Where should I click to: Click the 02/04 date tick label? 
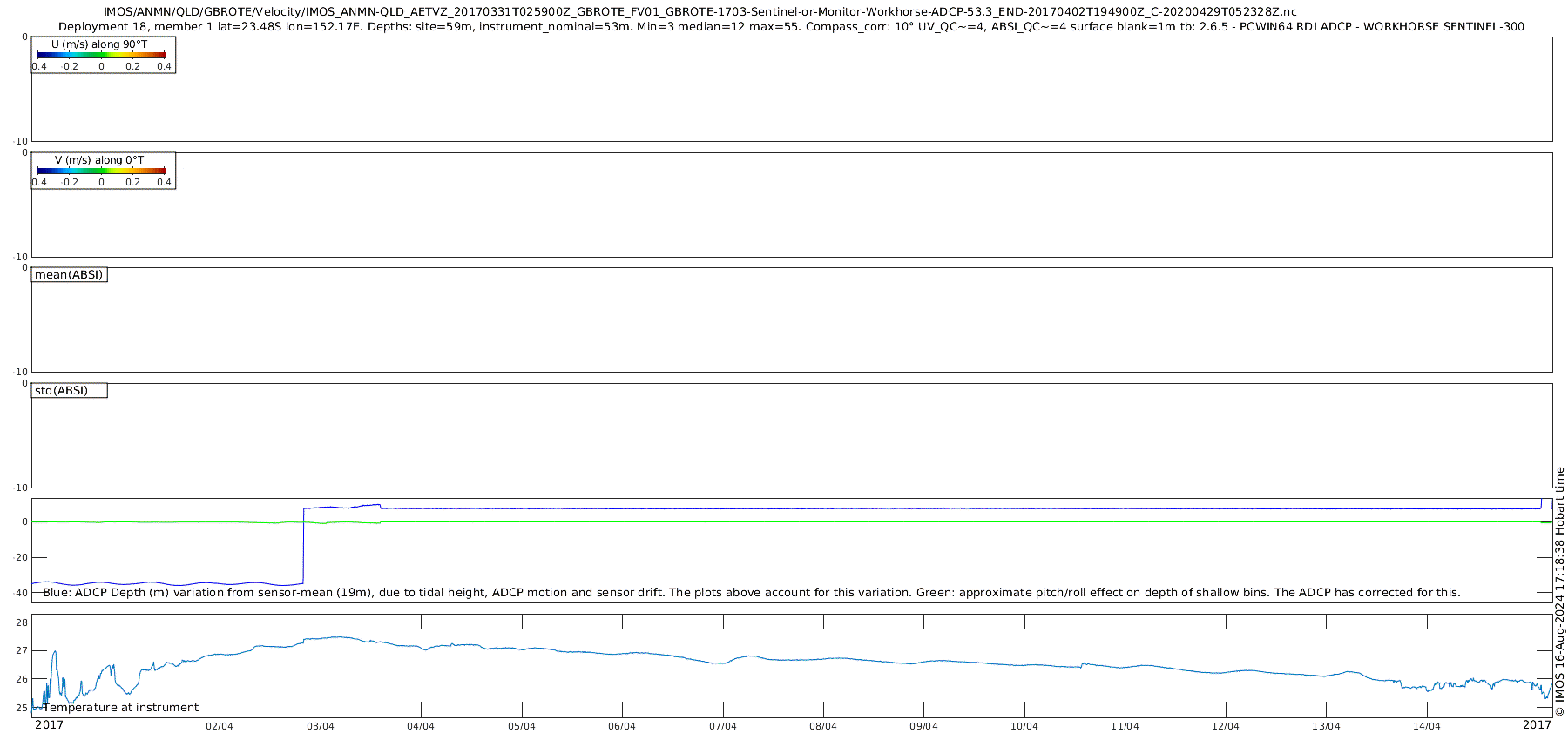pos(220,726)
